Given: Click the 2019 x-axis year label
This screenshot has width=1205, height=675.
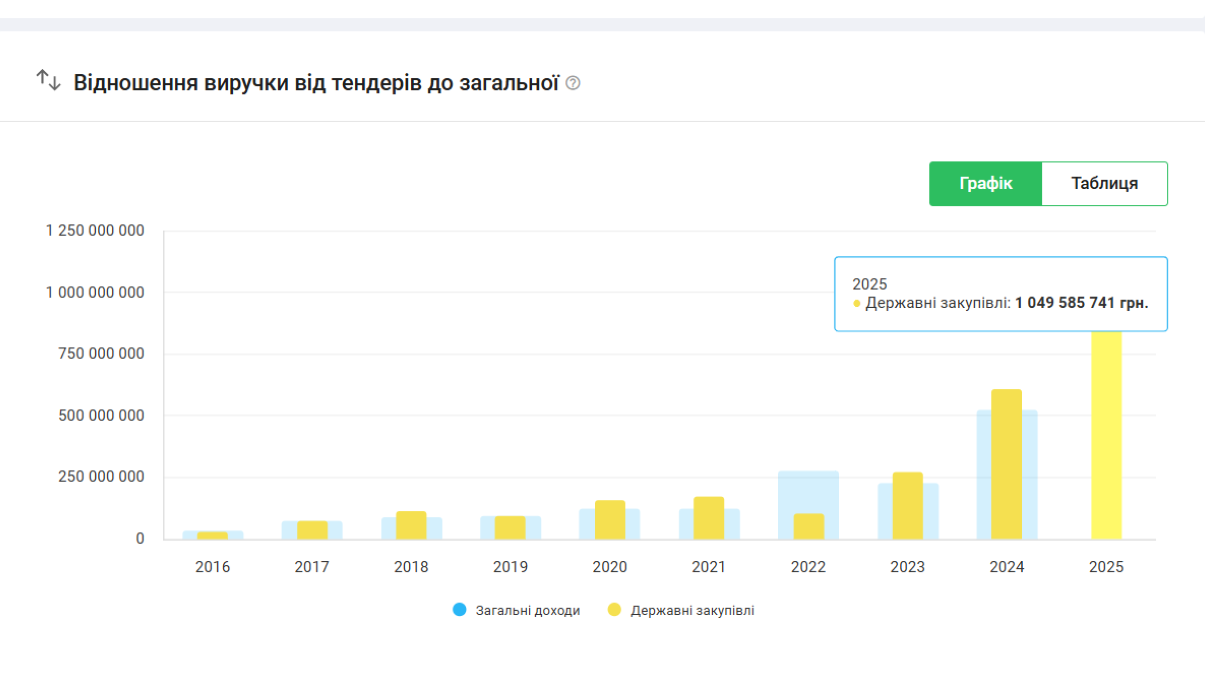Looking at the screenshot, I should click(x=510, y=567).
